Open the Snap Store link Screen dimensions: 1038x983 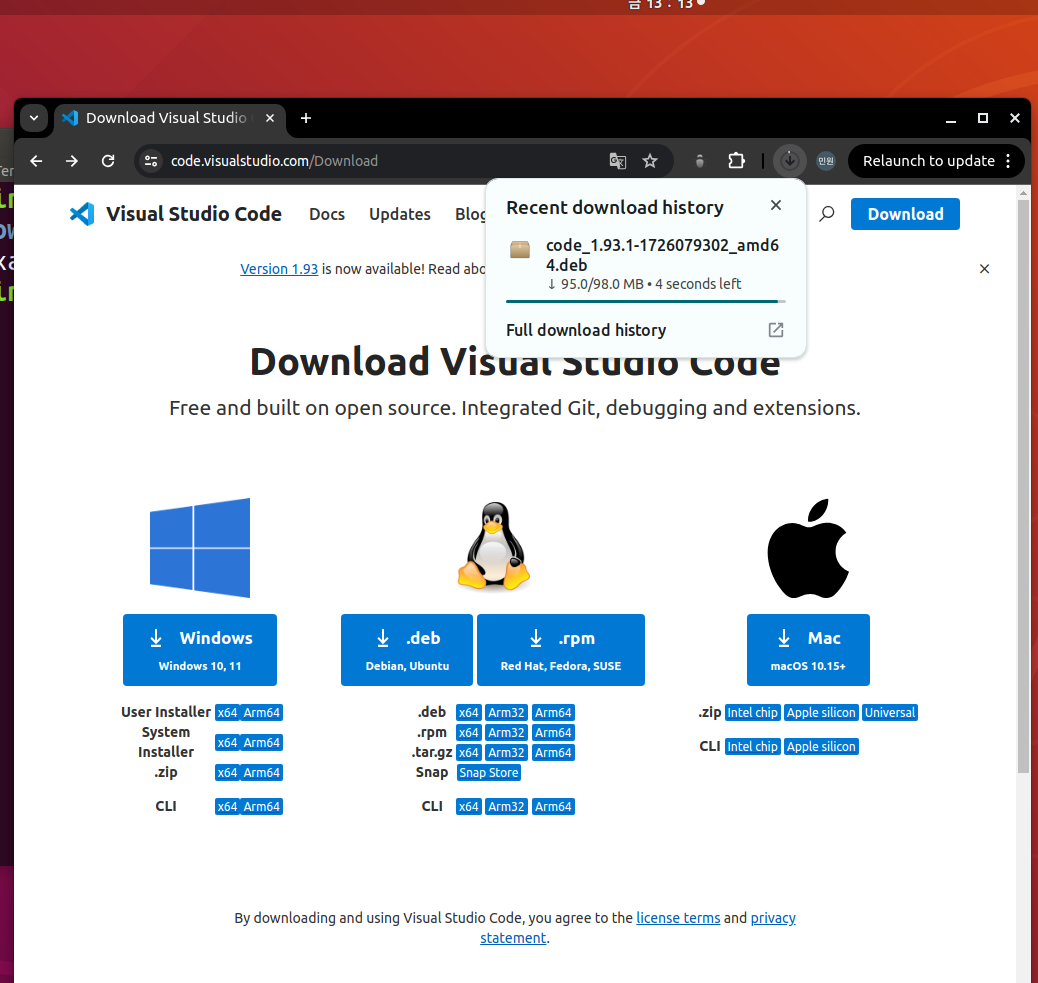(489, 772)
